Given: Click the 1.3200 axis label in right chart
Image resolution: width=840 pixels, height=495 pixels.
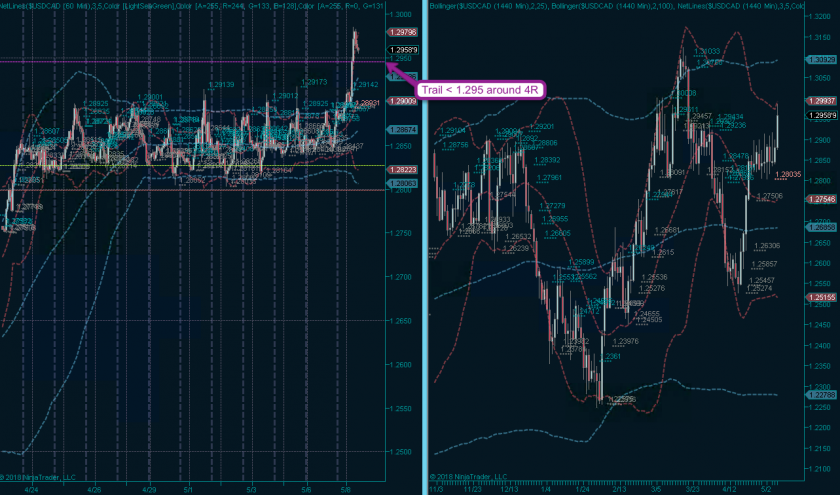Looking at the screenshot, I should 820,17.
